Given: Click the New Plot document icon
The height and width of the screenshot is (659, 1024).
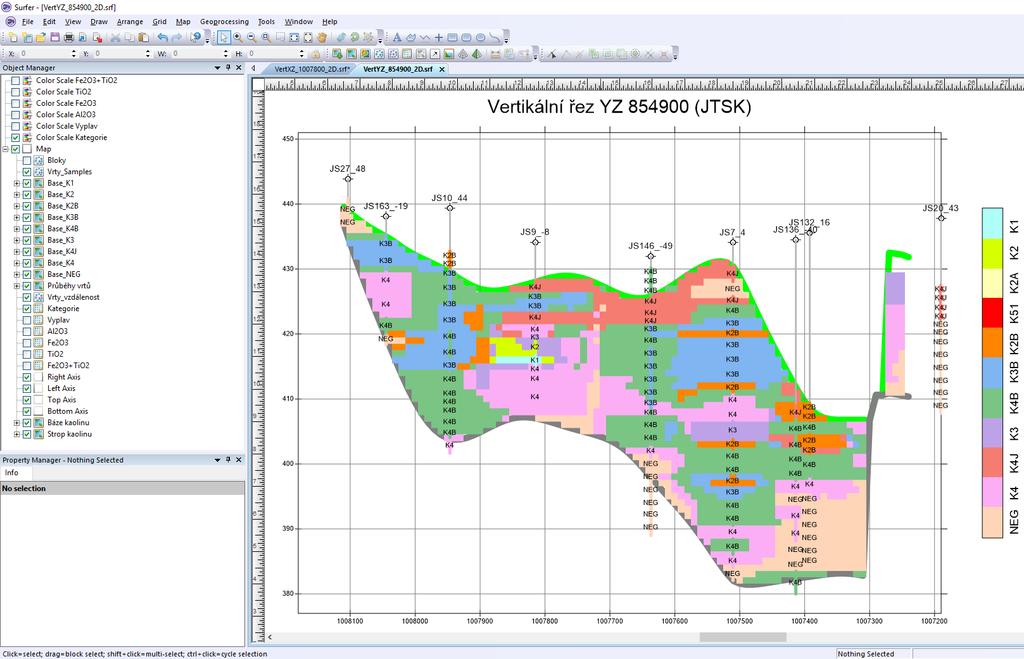Looking at the screenshot, I should pyautogui.click(x=12, y=37).
